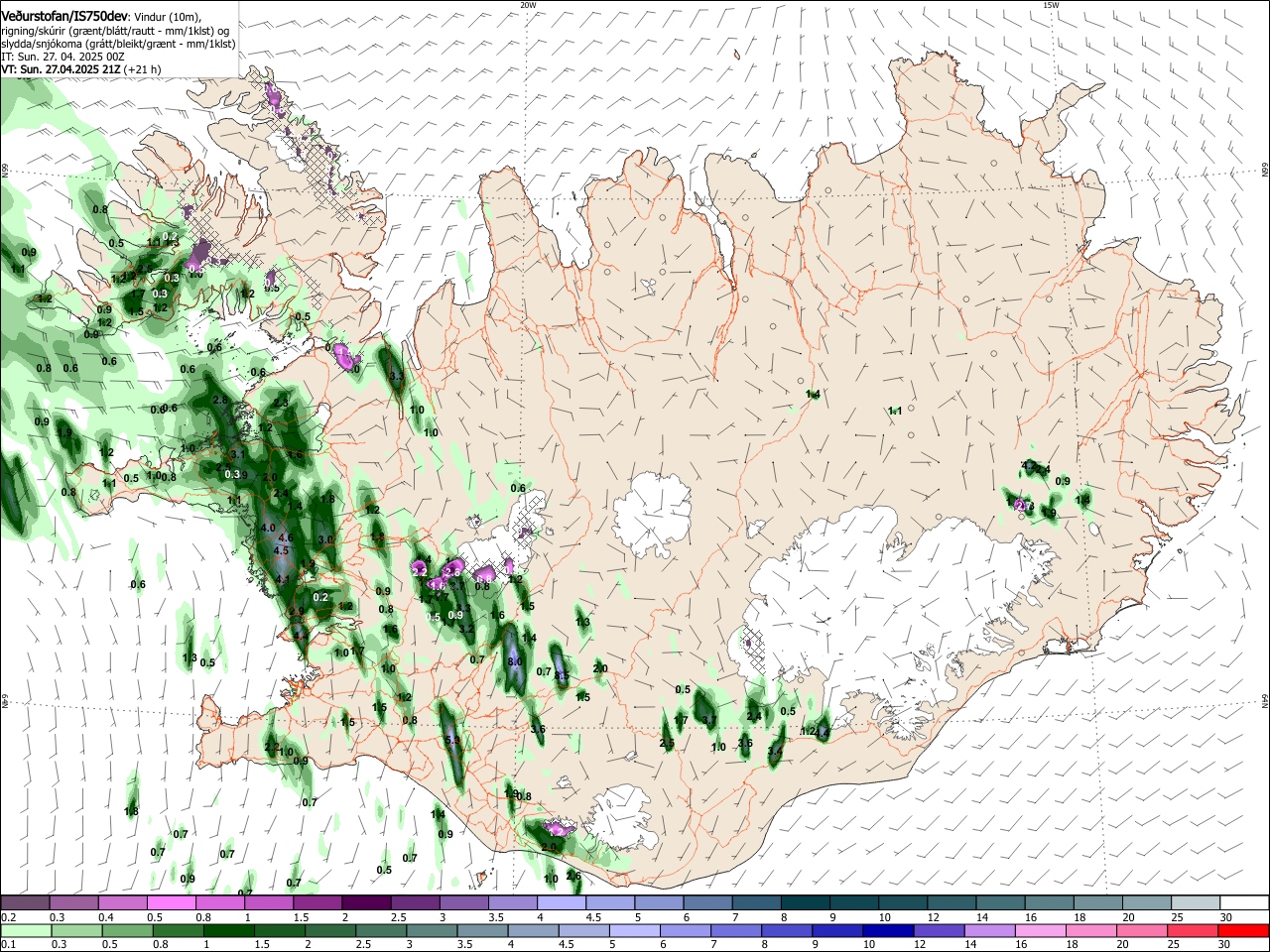1270x952 pixels.
Task: Click the 0.2 label in the upper legend
Action: tap(8, 917)
